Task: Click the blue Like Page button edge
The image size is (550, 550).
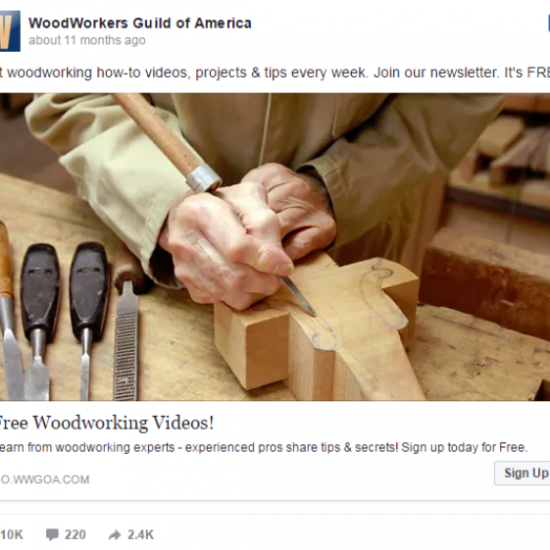Action: [549, 23]
